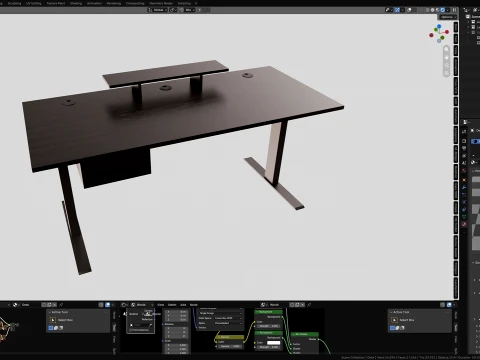The height and width of the screenshot is (360, 480).
Task: Switch to wireframe viewport shading
Action: tap(428, 10)
